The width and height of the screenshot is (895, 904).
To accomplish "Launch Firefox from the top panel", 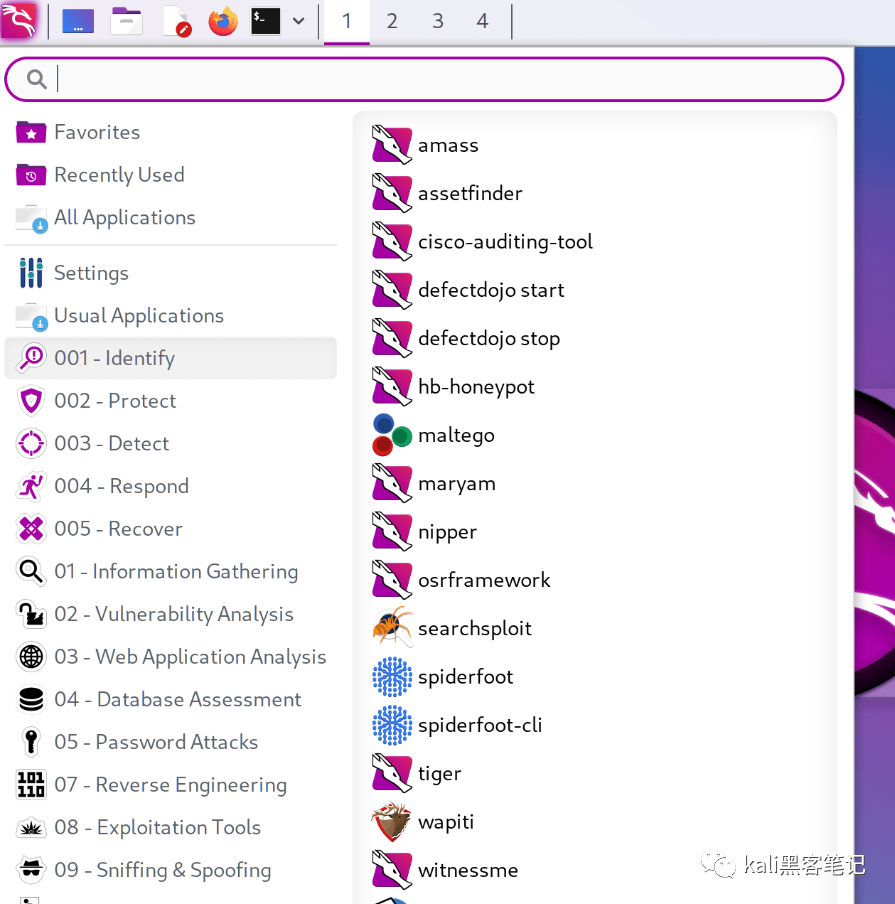I will tap(223, 21).
